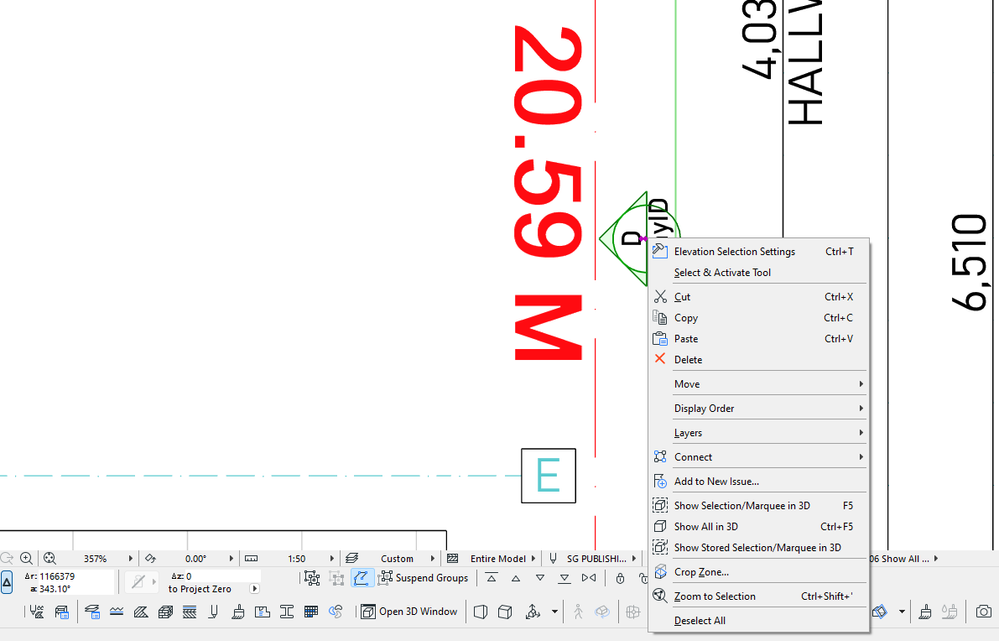Viewport: 999px width, 641px height.
Task: Expand the Layers submenu
Action: click(x=759, y=433)
